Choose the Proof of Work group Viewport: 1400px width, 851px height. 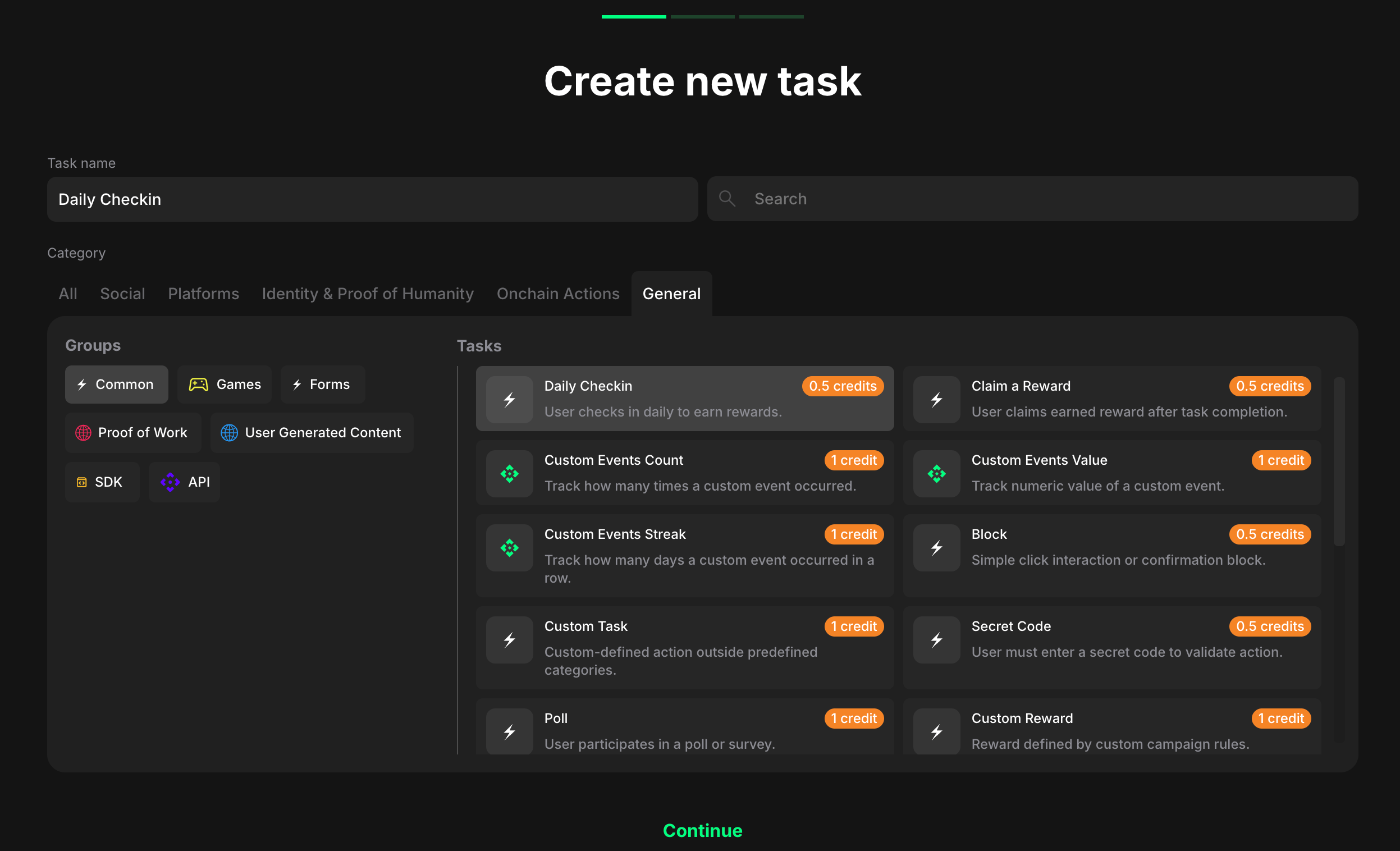click(133, 432)
